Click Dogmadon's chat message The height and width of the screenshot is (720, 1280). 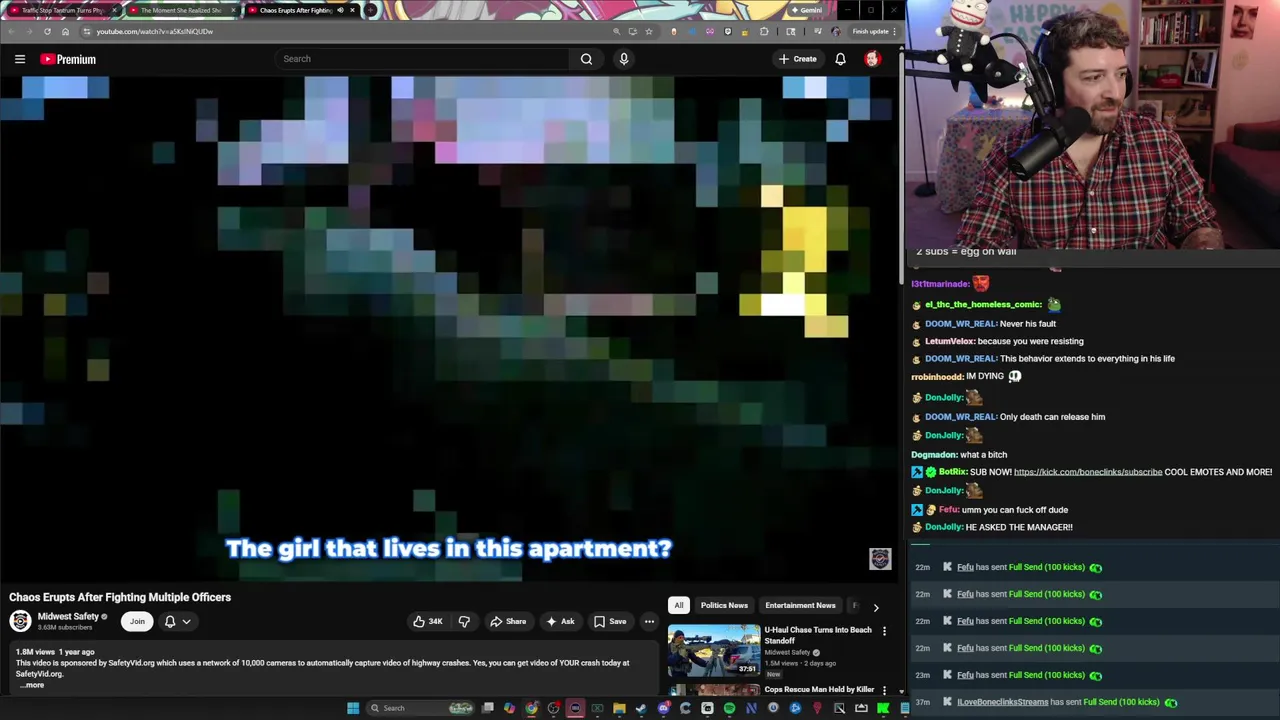pos(983,455)
